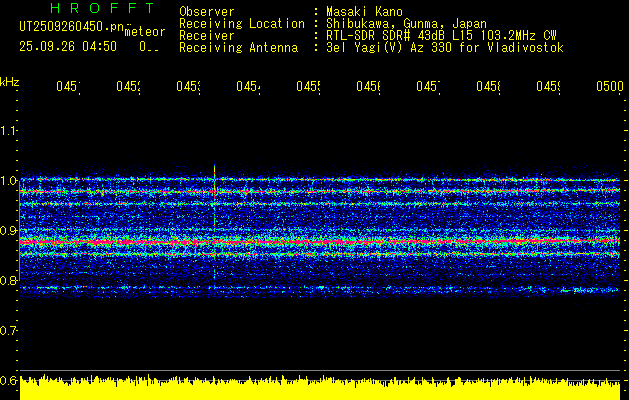Click the RTL-SDR SDR# 43dB receiver details
This screenshot has width=629, height=400.
click(441, 36)
